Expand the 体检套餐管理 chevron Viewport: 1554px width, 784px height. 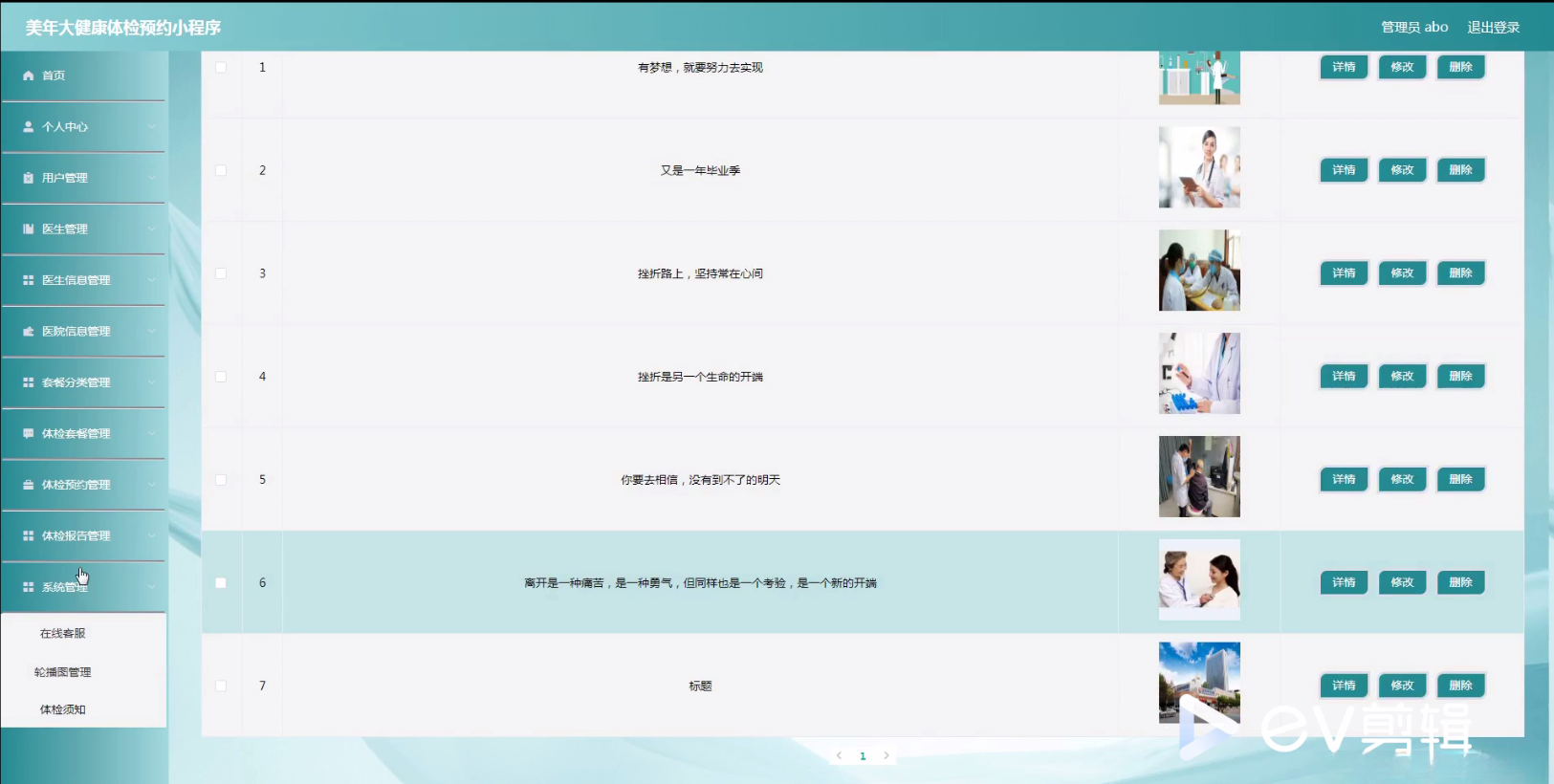tap(151, 433)
